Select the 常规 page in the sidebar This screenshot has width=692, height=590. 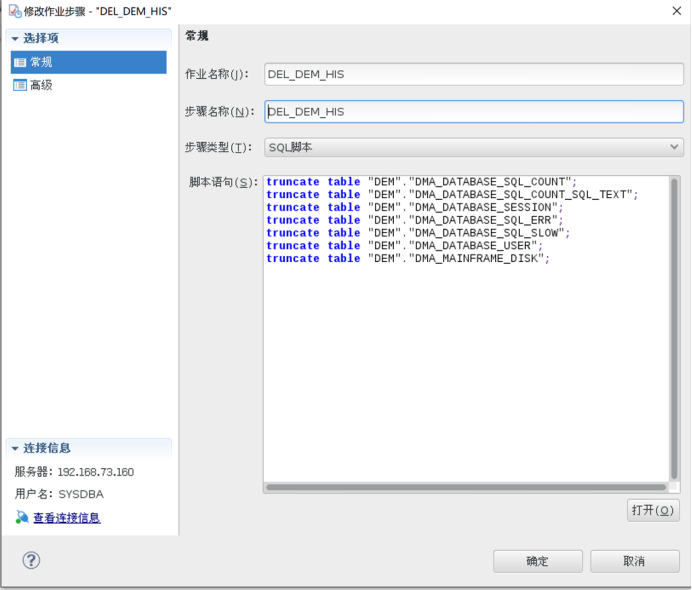coord(40,62)
